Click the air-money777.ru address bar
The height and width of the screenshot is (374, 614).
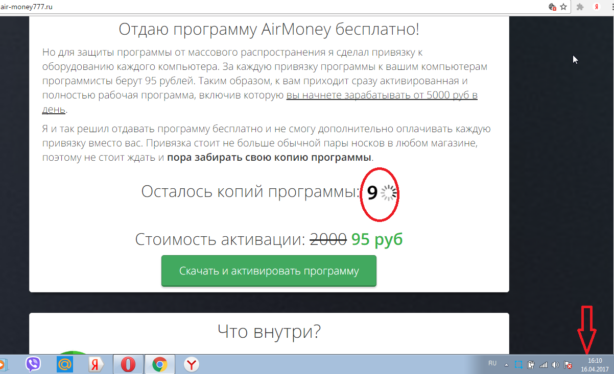(x=274, y=7)
